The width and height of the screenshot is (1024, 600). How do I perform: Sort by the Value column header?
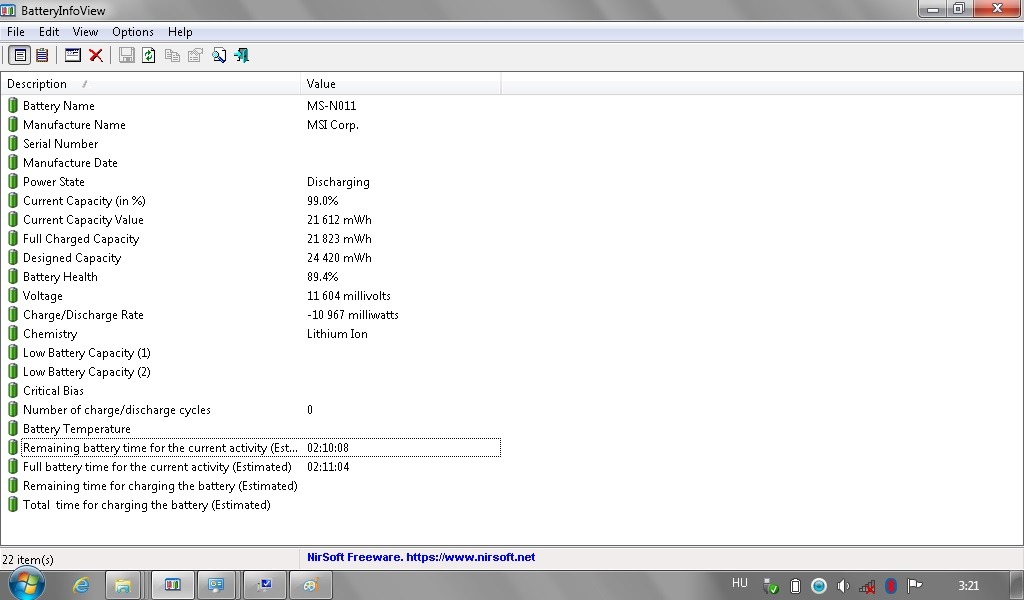(x=400, y=84)
